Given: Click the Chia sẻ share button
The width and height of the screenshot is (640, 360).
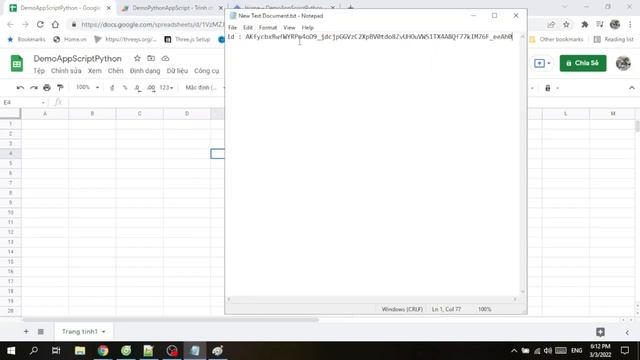Looking at the screenshot, I should tap(583, 63).
